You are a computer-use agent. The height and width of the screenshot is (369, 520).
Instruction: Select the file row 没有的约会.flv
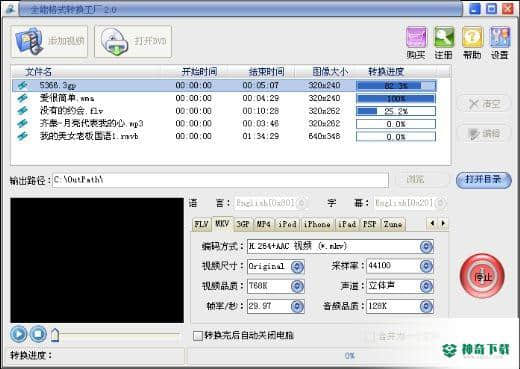coord(225,111)
